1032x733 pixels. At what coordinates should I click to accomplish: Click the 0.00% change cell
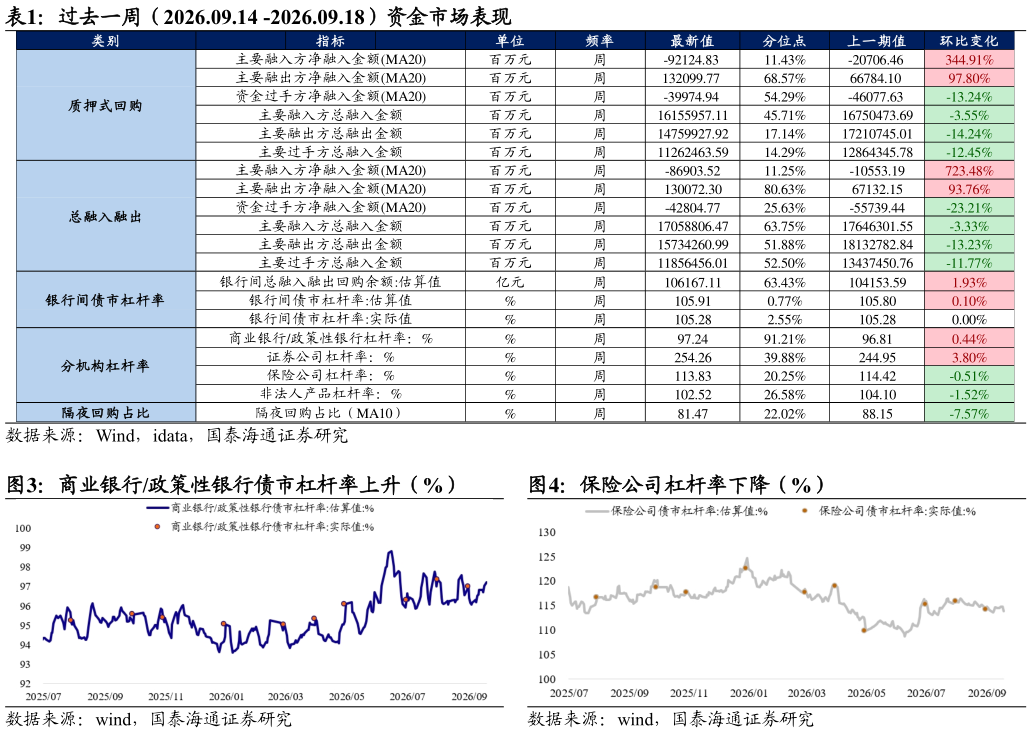(x=969, y=320)
